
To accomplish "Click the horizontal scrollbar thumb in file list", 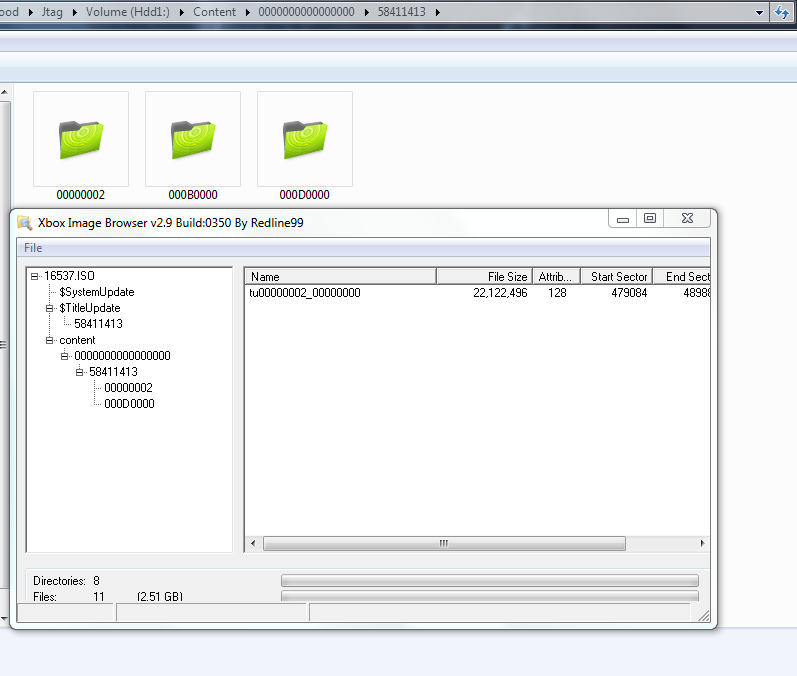I will click(x=444, y=544).
